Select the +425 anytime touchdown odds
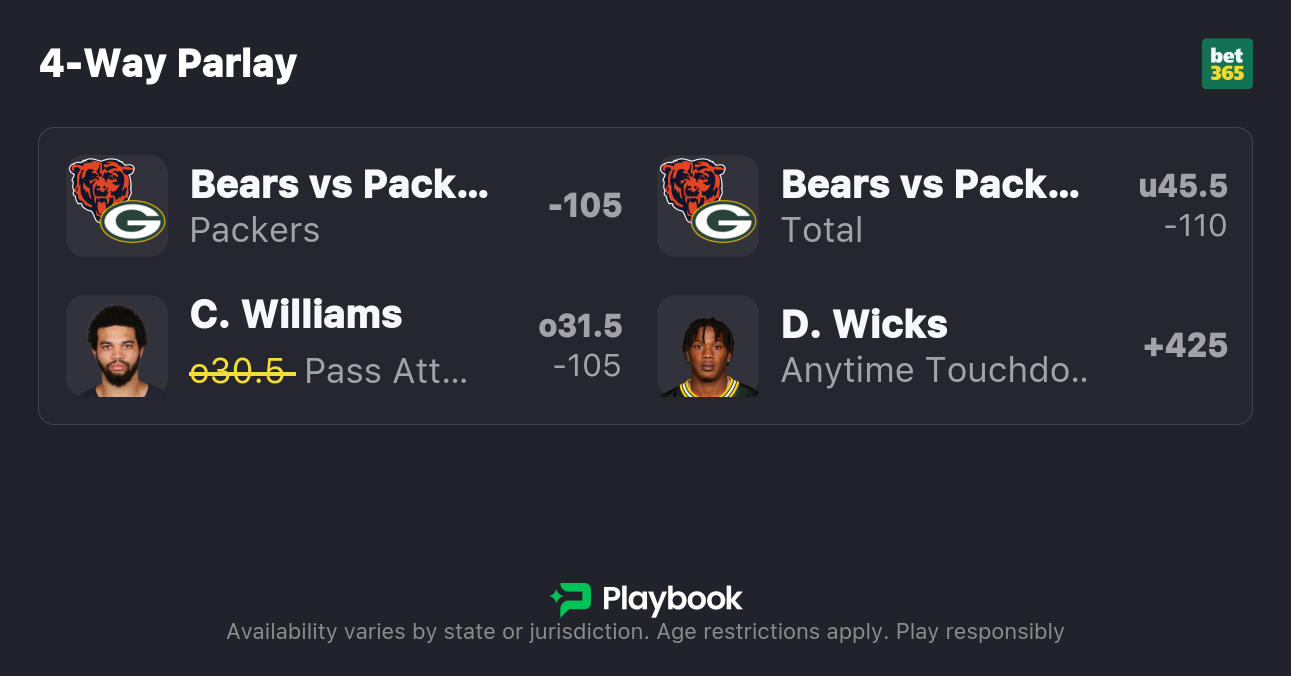1291x676 pixels. click(x=1185, y=346)
